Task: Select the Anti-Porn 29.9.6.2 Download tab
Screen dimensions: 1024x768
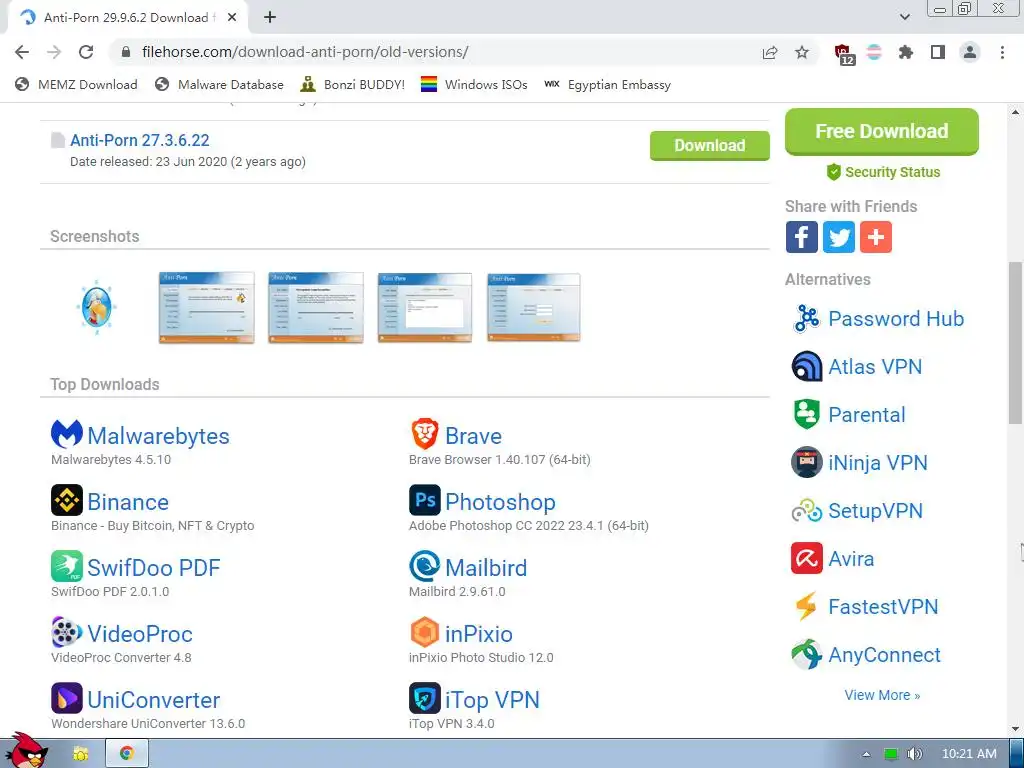Action: pos(129,18)
